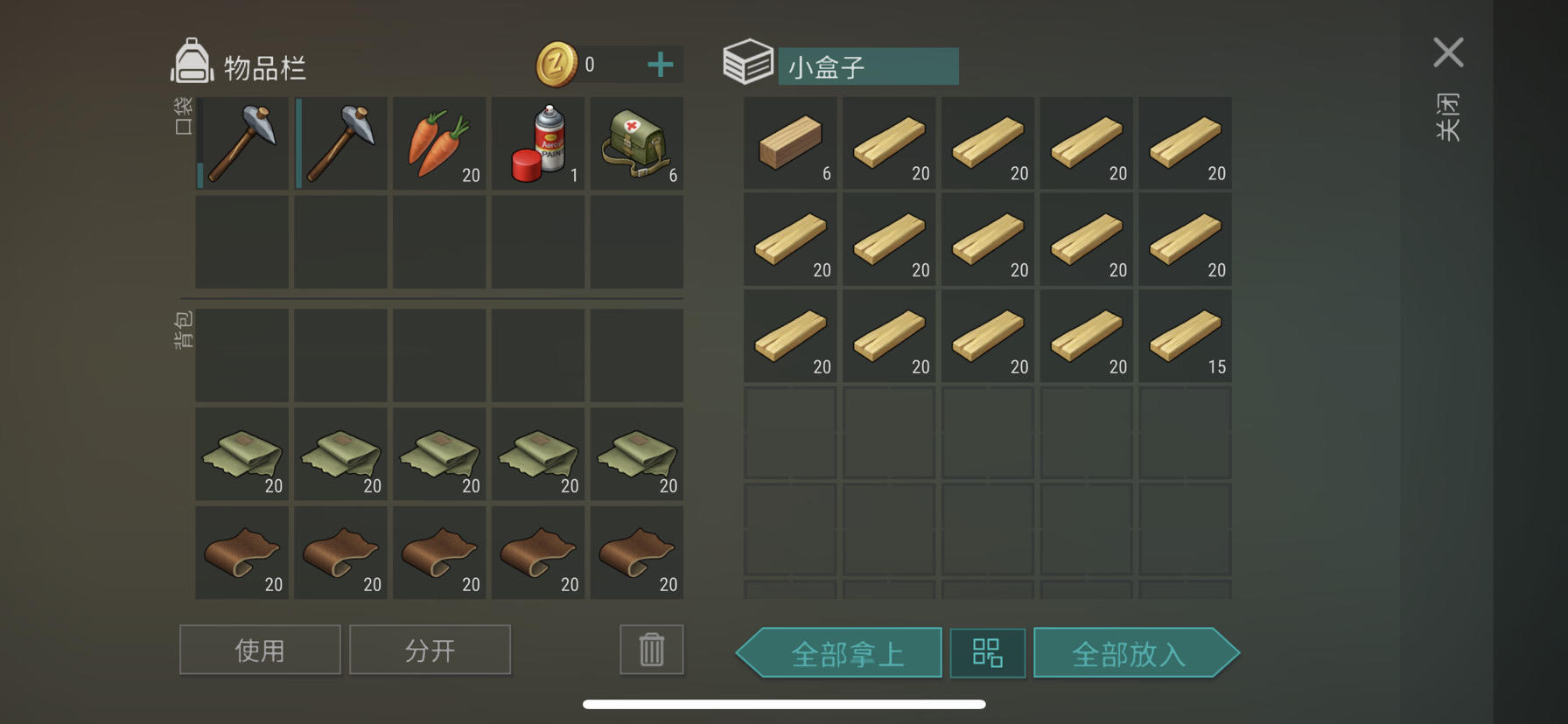This screenshot has width=1568, height=724.
Task: Click the 全部拿上 take all button
Action: tap(839, 653)
